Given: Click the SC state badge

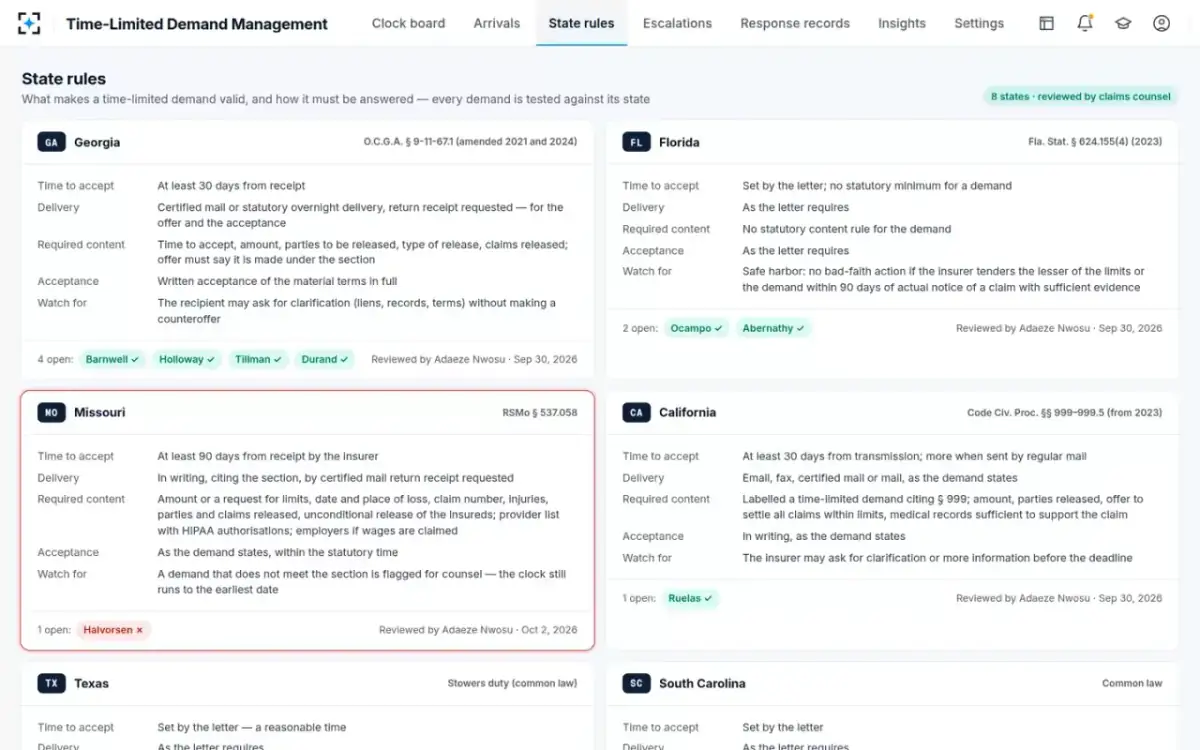Looking at the screenshot, I should click(636, 683).
